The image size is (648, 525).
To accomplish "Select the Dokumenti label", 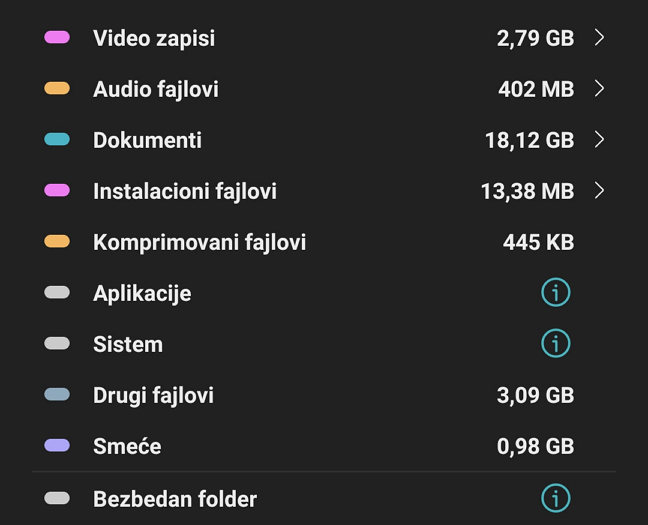I will (147, 140).
